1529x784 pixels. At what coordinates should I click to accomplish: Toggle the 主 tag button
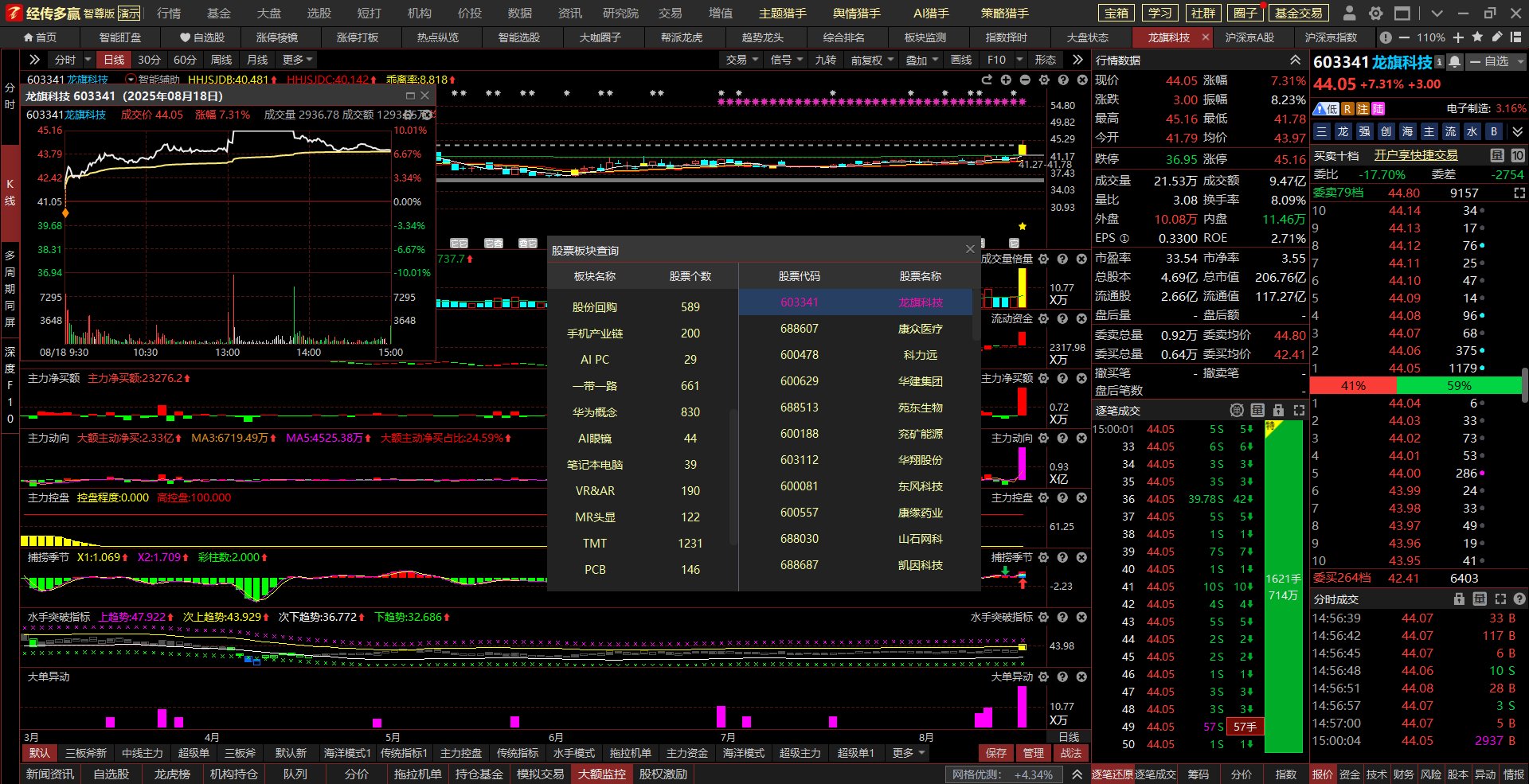[x=1429, y=131]
